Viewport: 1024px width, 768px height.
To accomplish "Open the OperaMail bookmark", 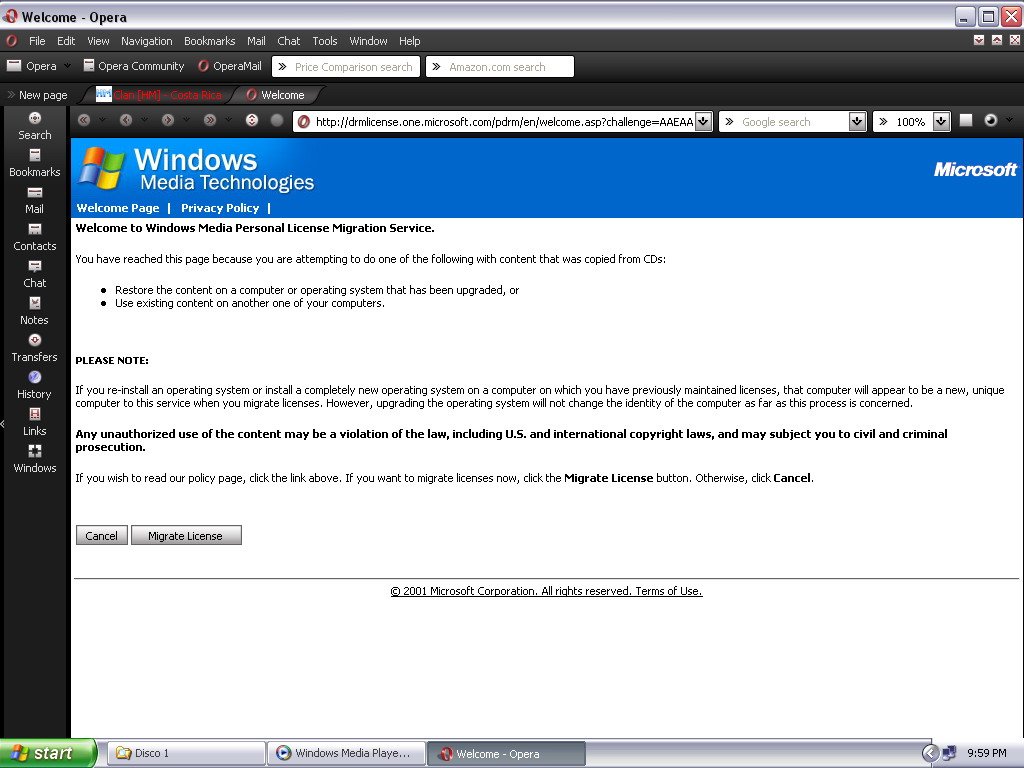I will [230, 66].
